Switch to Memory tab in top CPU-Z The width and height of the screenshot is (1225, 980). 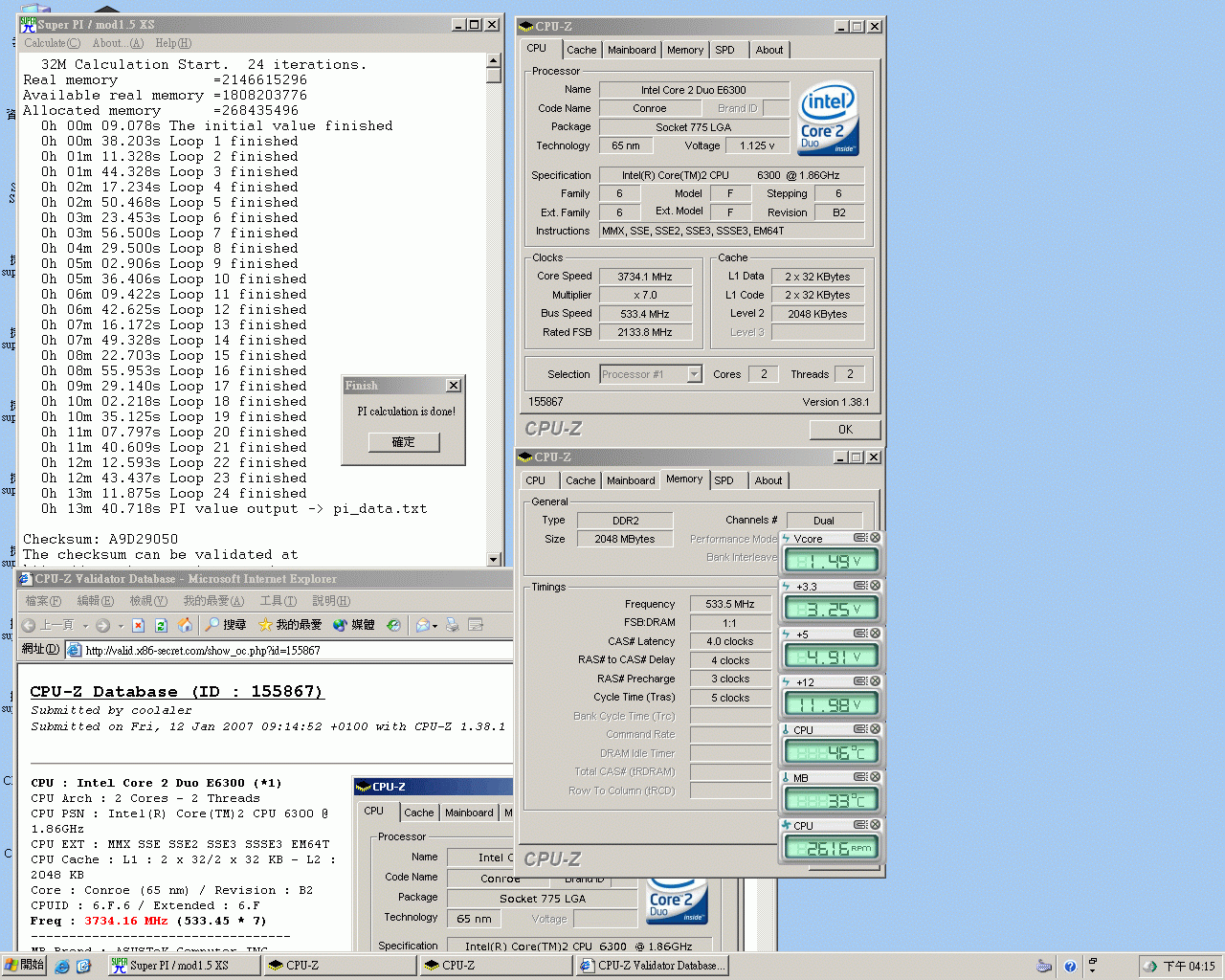[x=685, y=50]
